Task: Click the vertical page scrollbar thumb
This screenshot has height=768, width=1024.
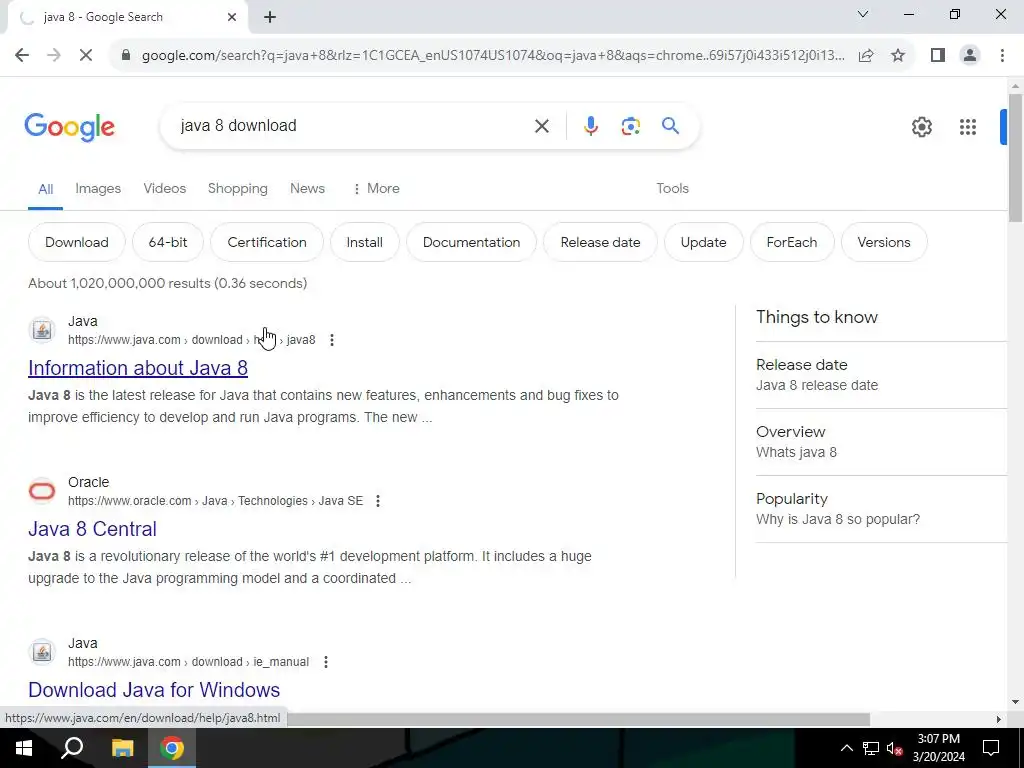Action: tap(1015, 157)
